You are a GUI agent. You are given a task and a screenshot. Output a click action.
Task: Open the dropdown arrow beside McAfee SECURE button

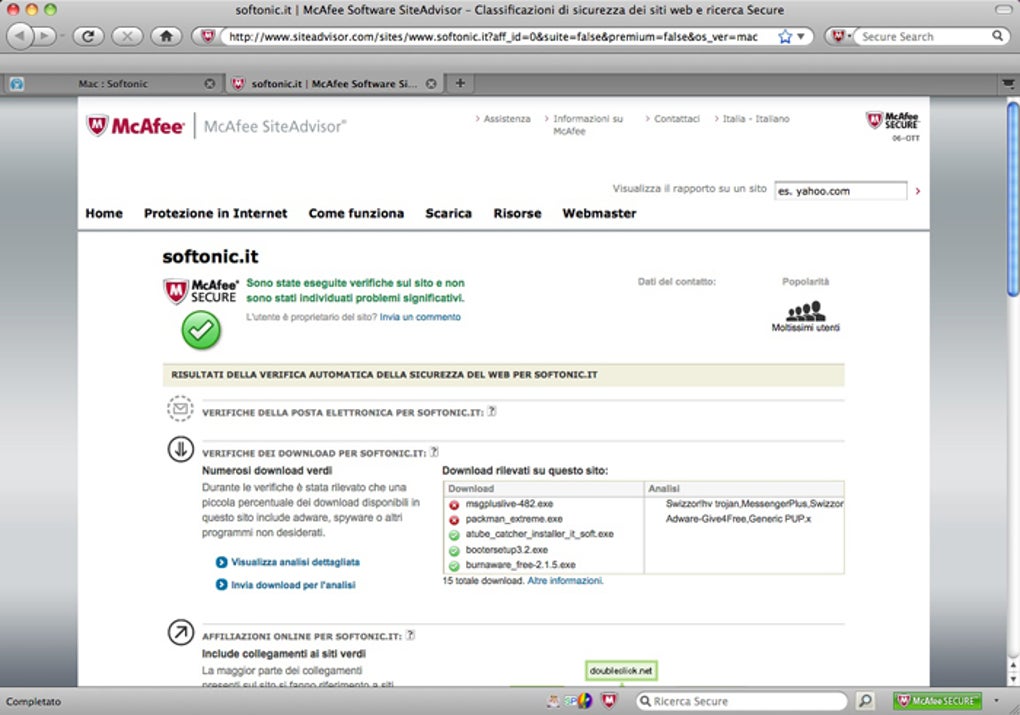996,701
